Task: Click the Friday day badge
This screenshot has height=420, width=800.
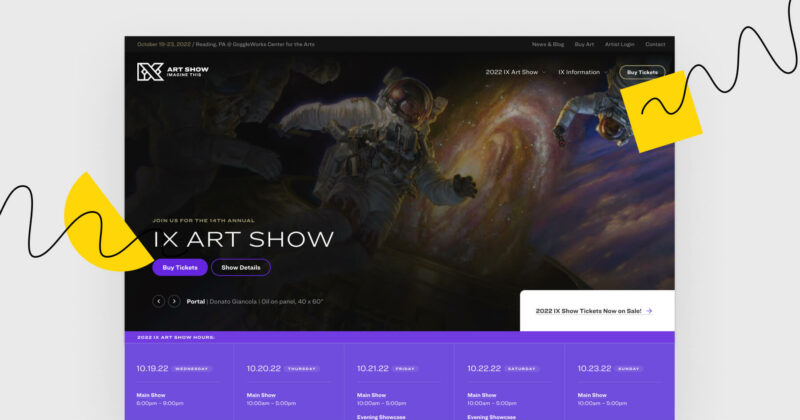Action: pos(405,368)
